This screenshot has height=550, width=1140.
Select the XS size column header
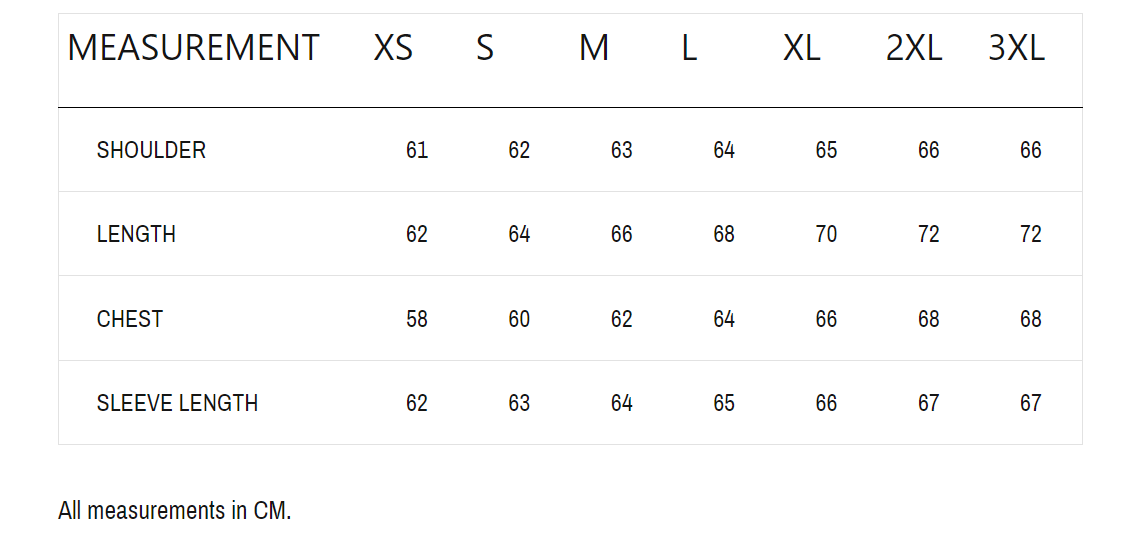tap(393, 48)
